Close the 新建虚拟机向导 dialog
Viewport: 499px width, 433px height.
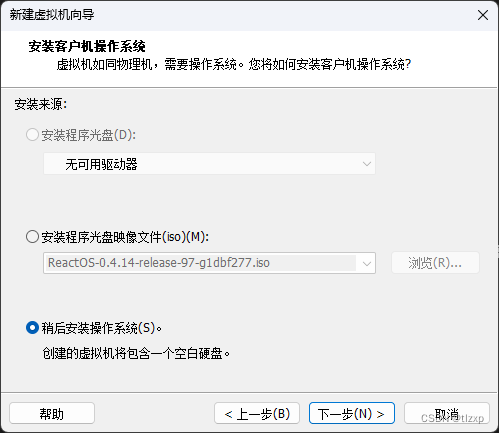click(x=483, y=15)
